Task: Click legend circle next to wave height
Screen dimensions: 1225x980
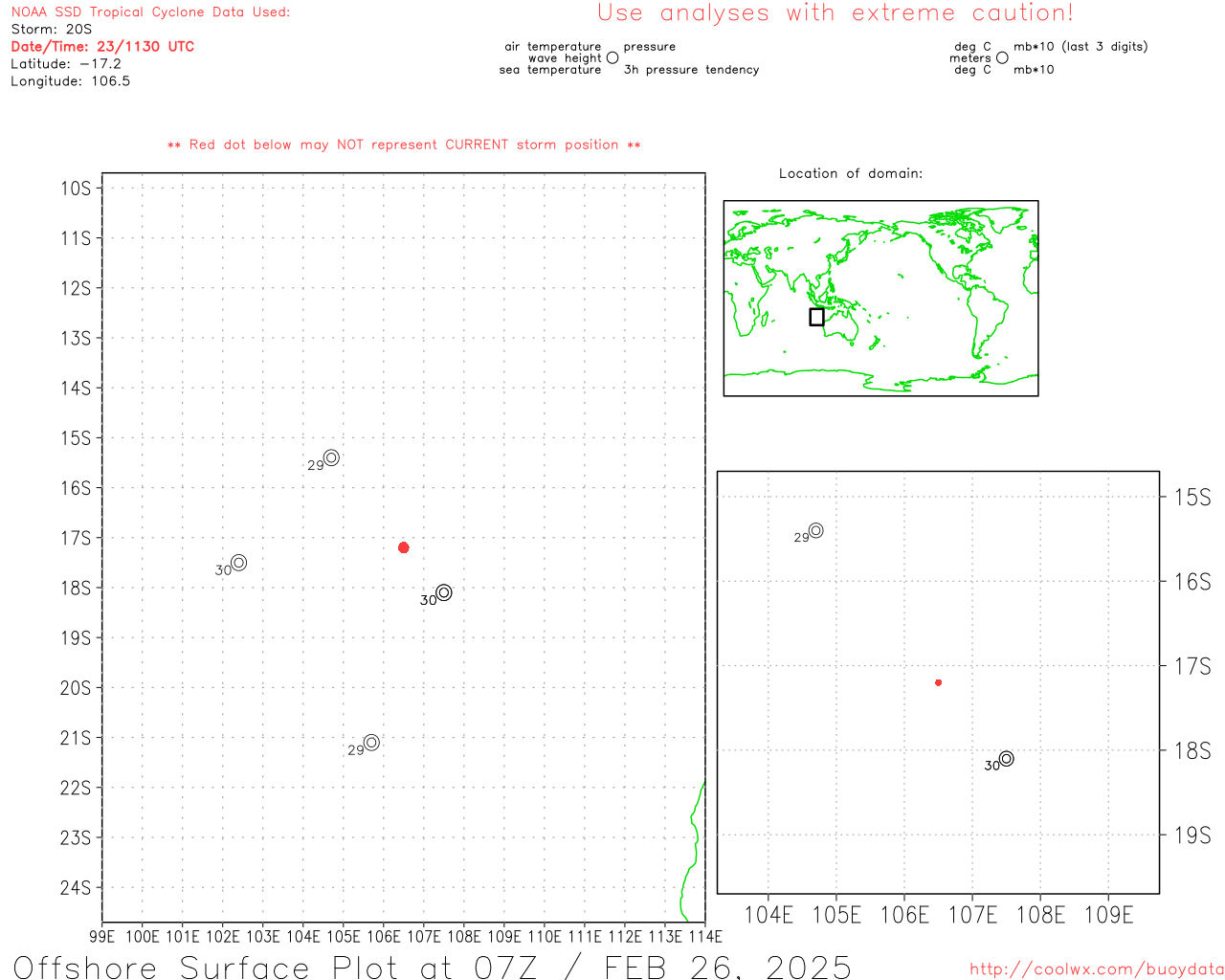Action: click(612, 57)
